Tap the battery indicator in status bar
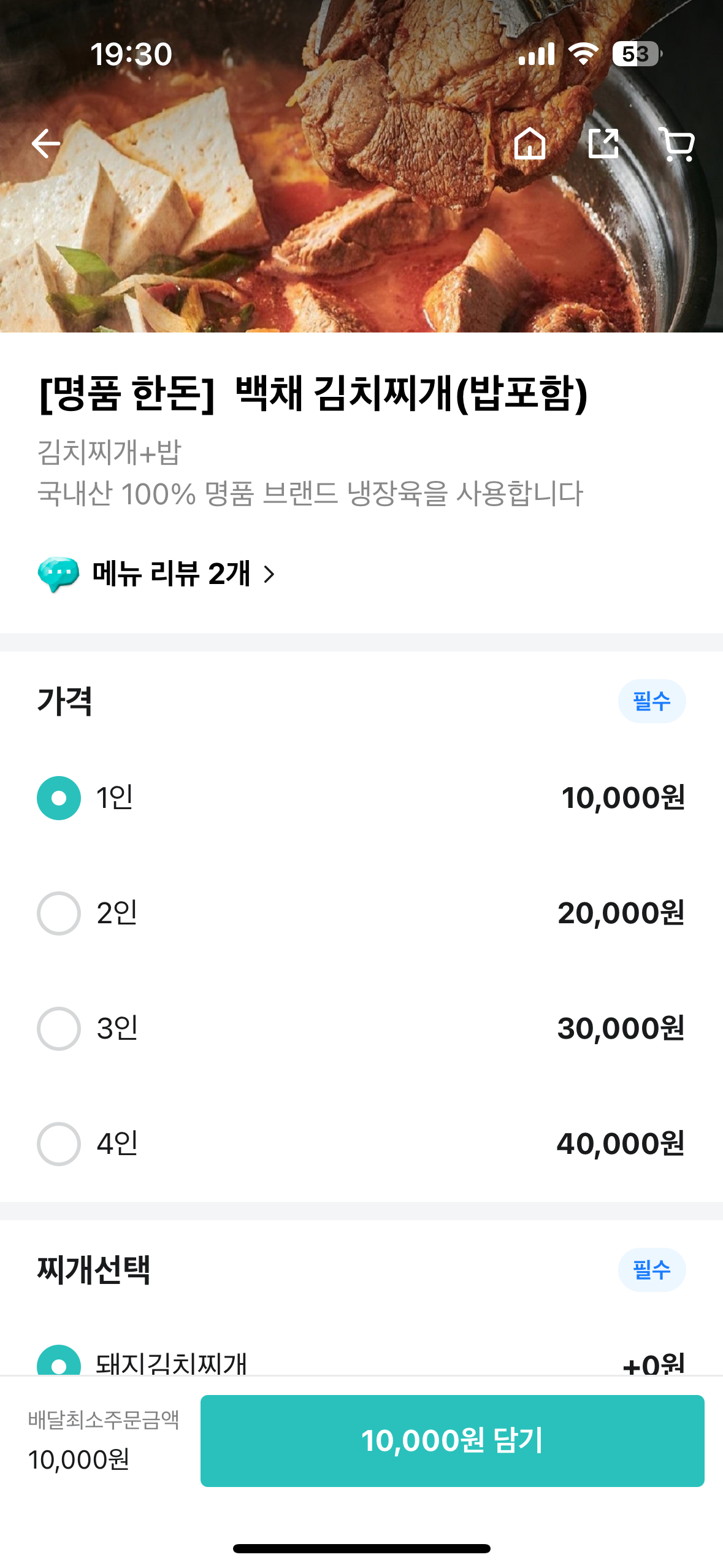This screenshot has height=1568, width=723. 637,54
